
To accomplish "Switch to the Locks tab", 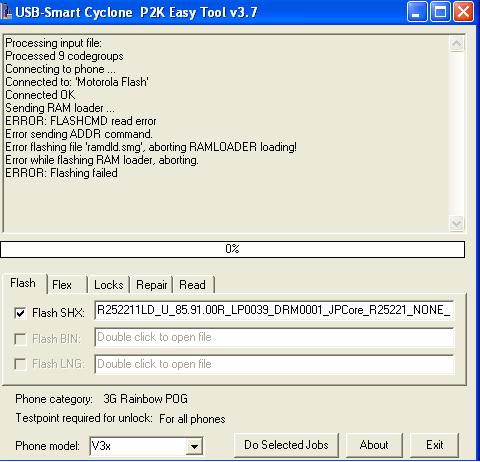I will click(109, 285).
